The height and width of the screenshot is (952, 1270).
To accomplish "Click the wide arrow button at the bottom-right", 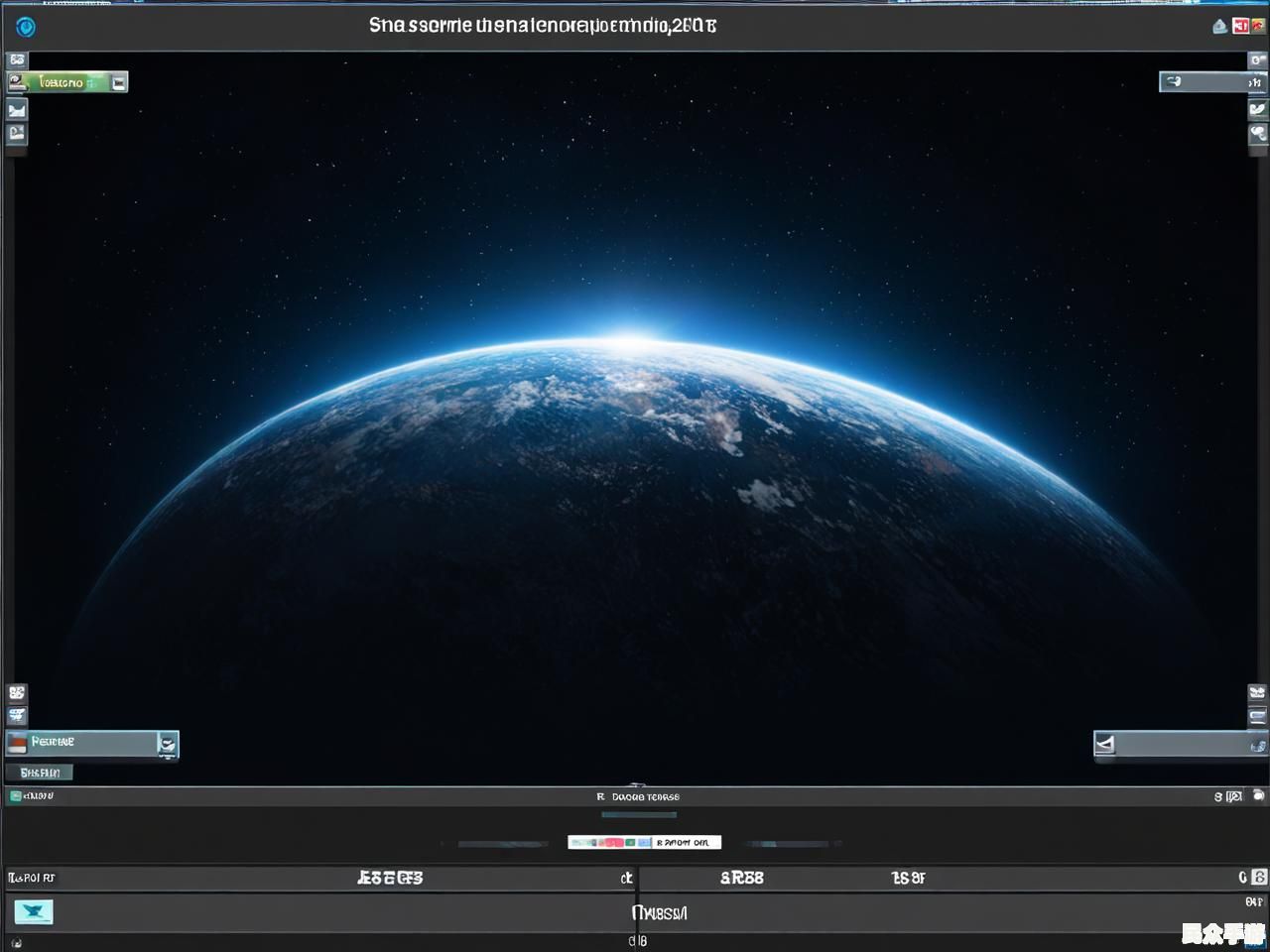I will [1181, 744].
